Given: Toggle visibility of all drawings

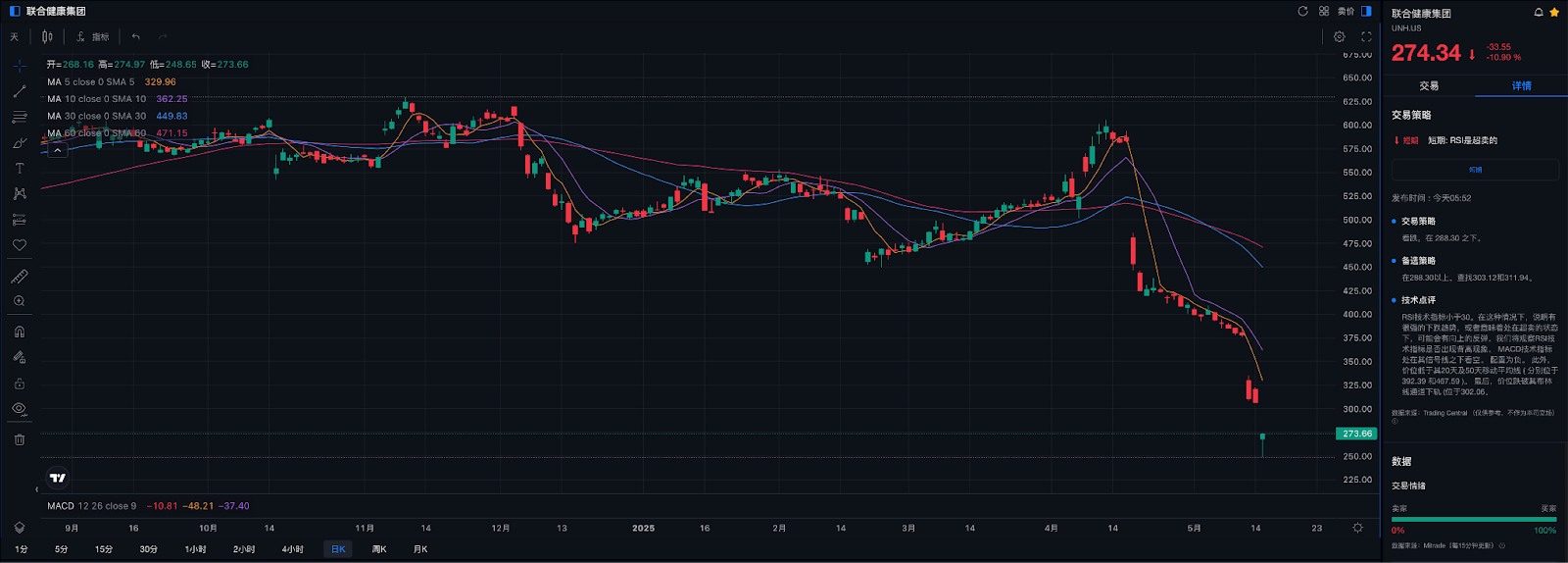Looking at the screenshot, I should 19,409.
